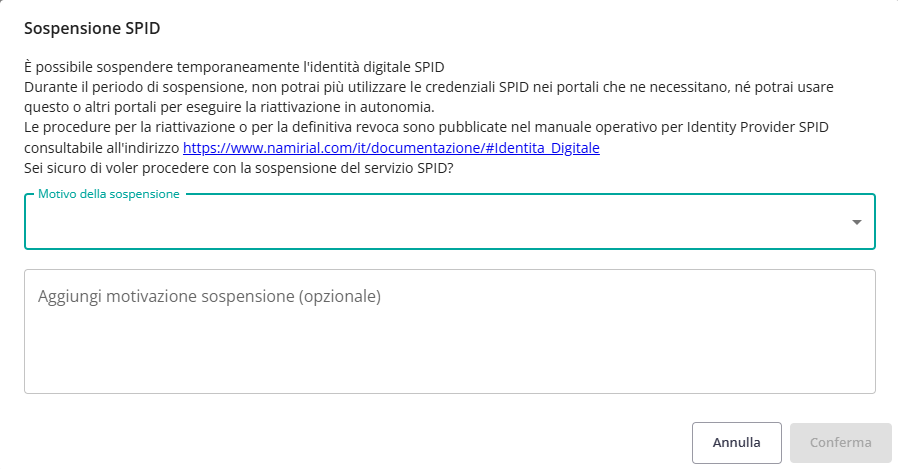
Task: Focus the optional suspension motivation text area
Action: coord(450,330)
